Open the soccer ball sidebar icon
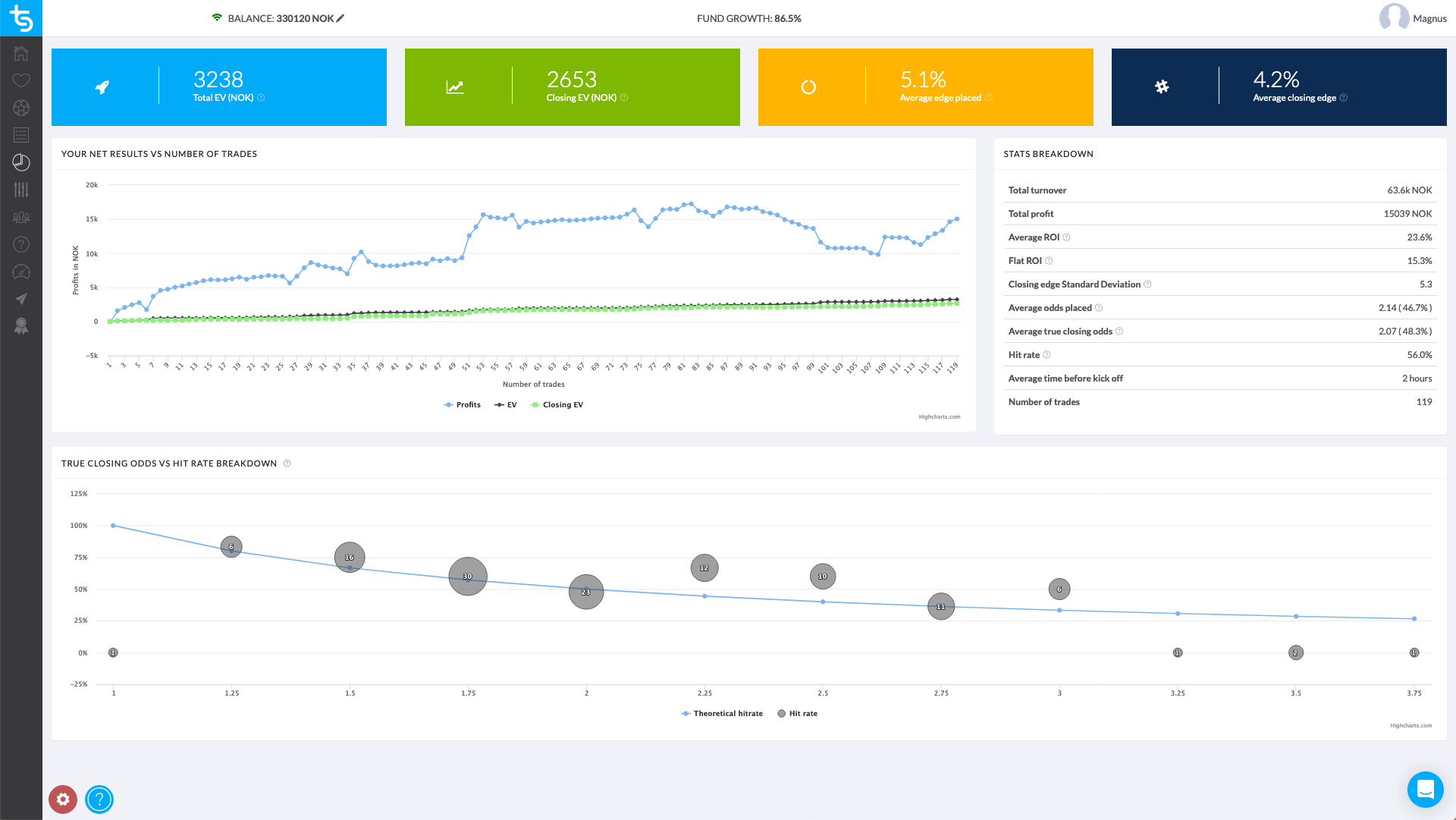Image resolution: width=1456 pixels, height=820 pixels. [x=21, y=108]
